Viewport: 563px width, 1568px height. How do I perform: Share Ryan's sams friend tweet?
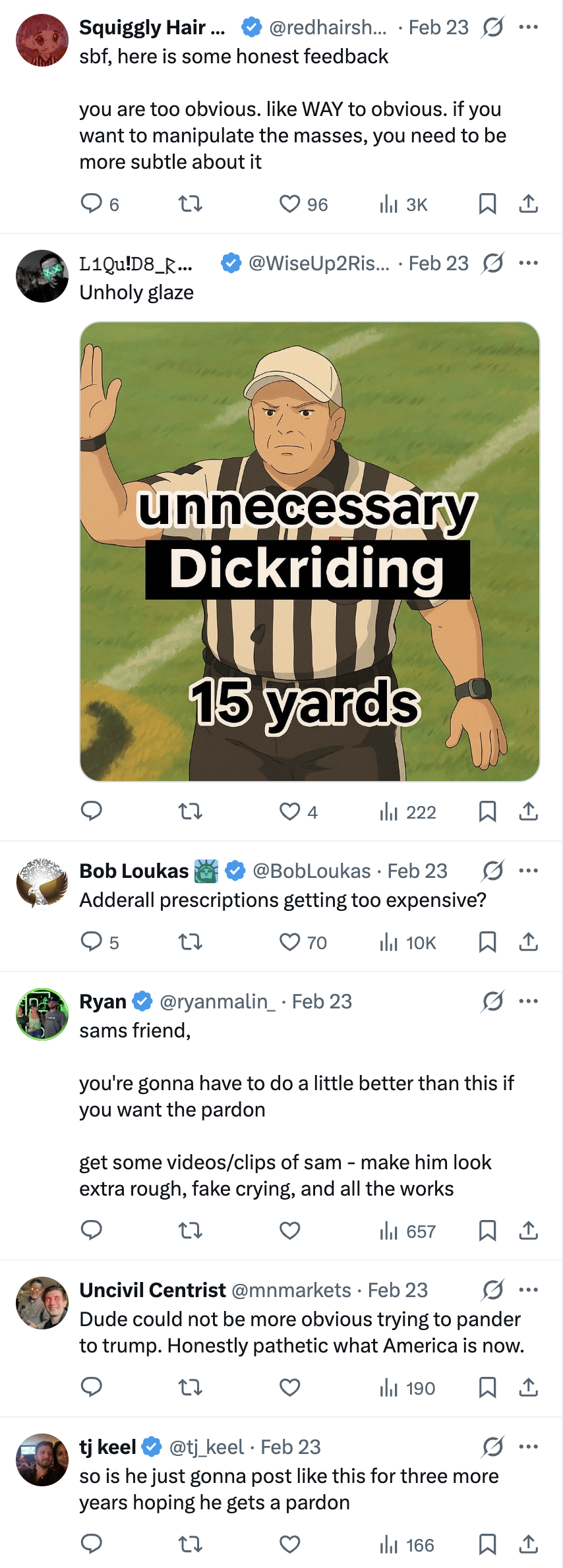click(x=528, y=1231)
